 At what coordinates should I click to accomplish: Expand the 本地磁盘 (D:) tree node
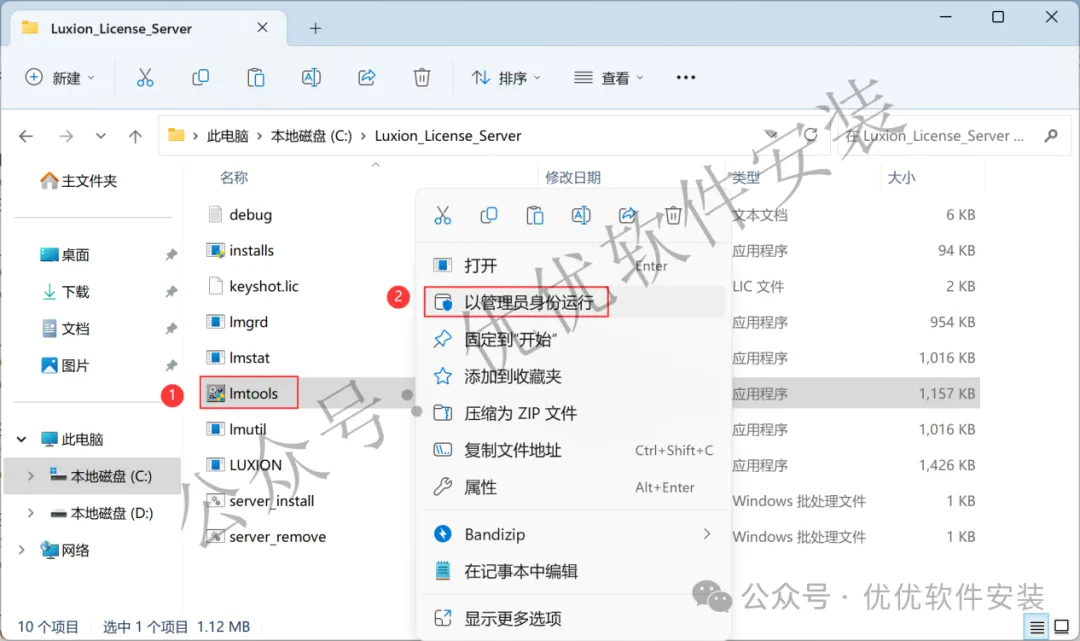pyautogui.click(x=31, y=513)
